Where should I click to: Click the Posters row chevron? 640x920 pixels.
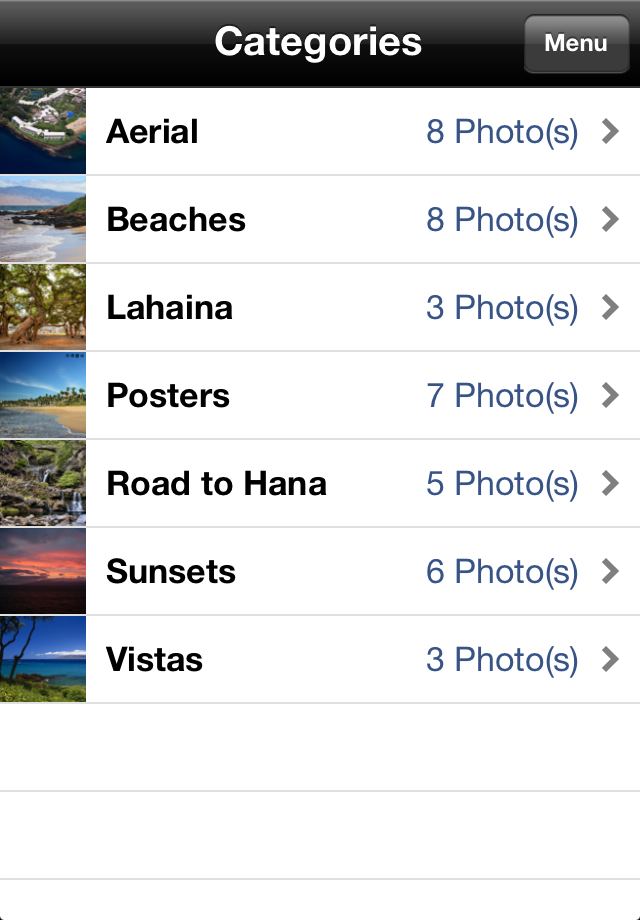coord(610,395)
